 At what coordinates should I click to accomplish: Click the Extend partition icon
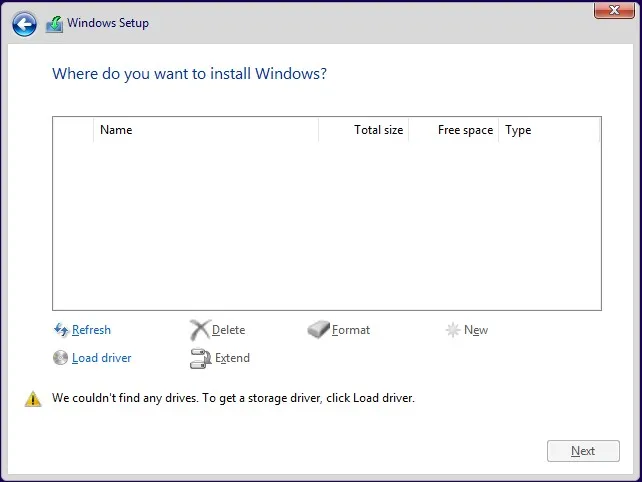200,358
